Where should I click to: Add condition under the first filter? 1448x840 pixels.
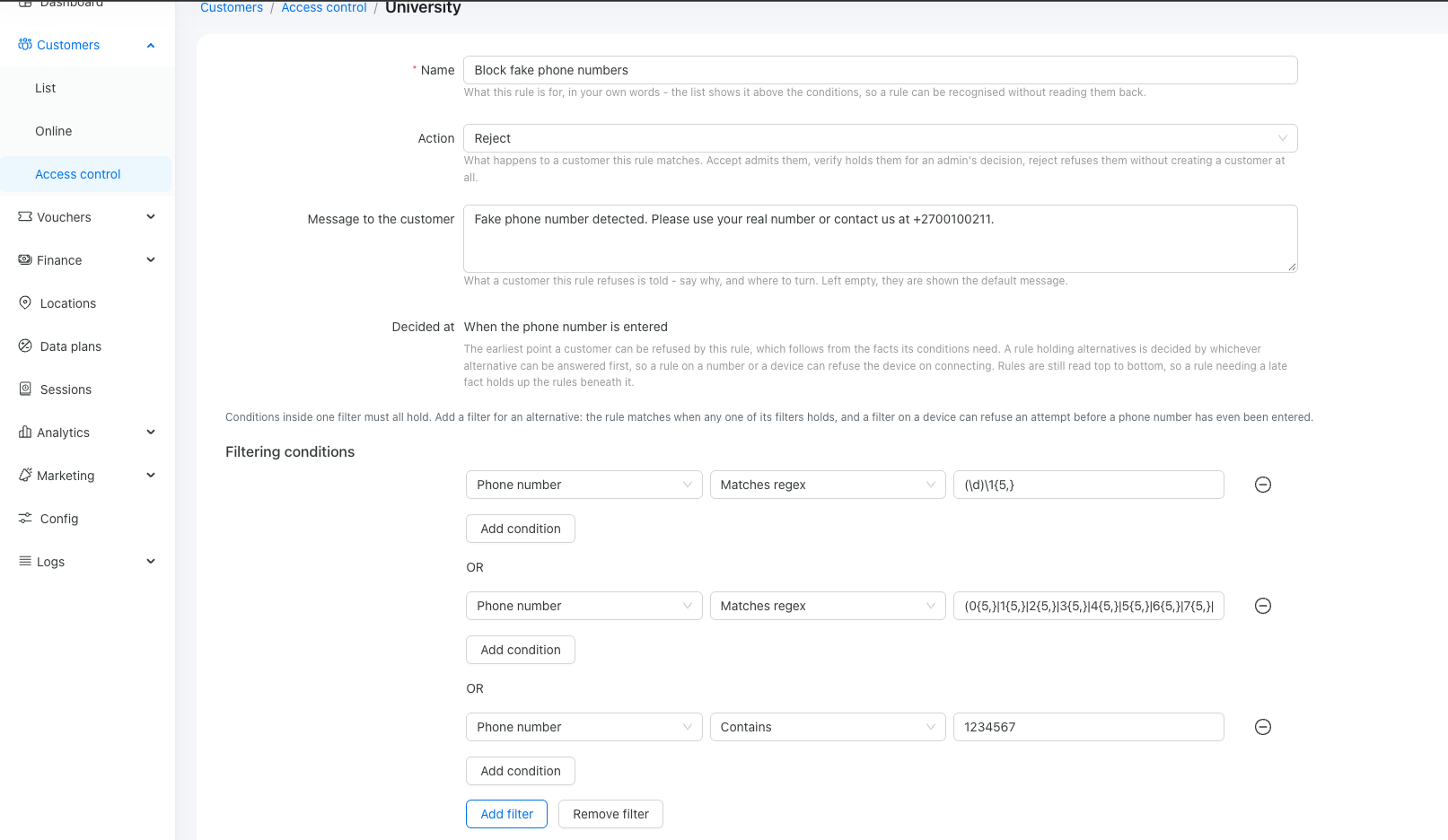click(521, 529)
